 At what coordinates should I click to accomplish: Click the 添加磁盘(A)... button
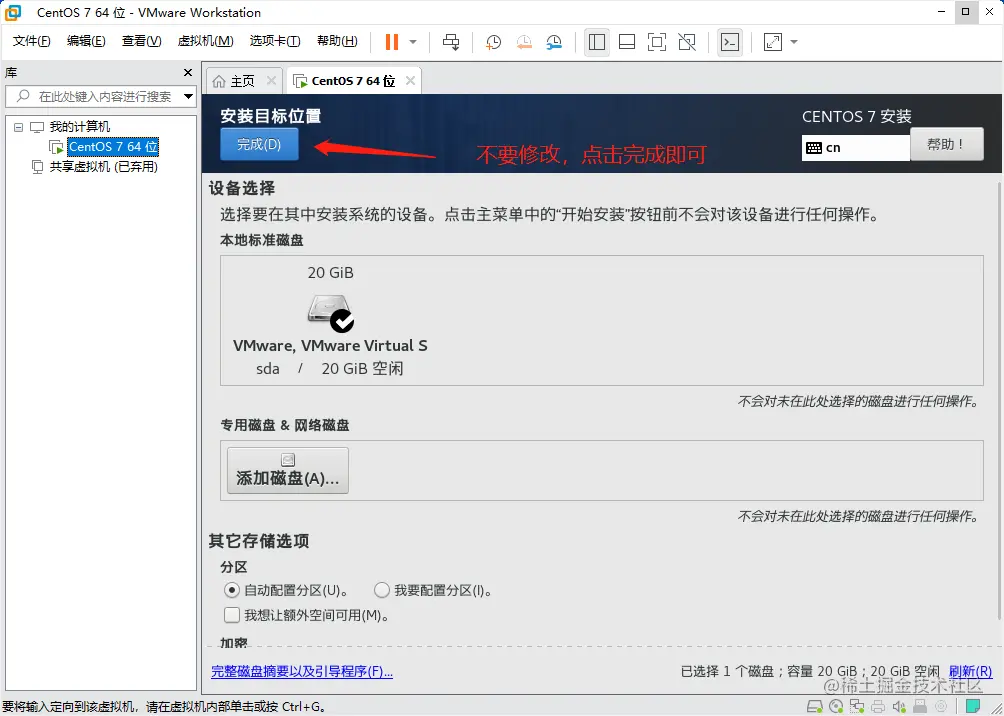tap(287, 471)
